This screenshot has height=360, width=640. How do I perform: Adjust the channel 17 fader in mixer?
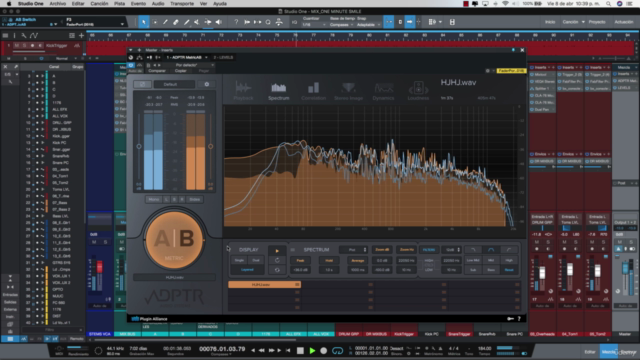coord(542,273)
